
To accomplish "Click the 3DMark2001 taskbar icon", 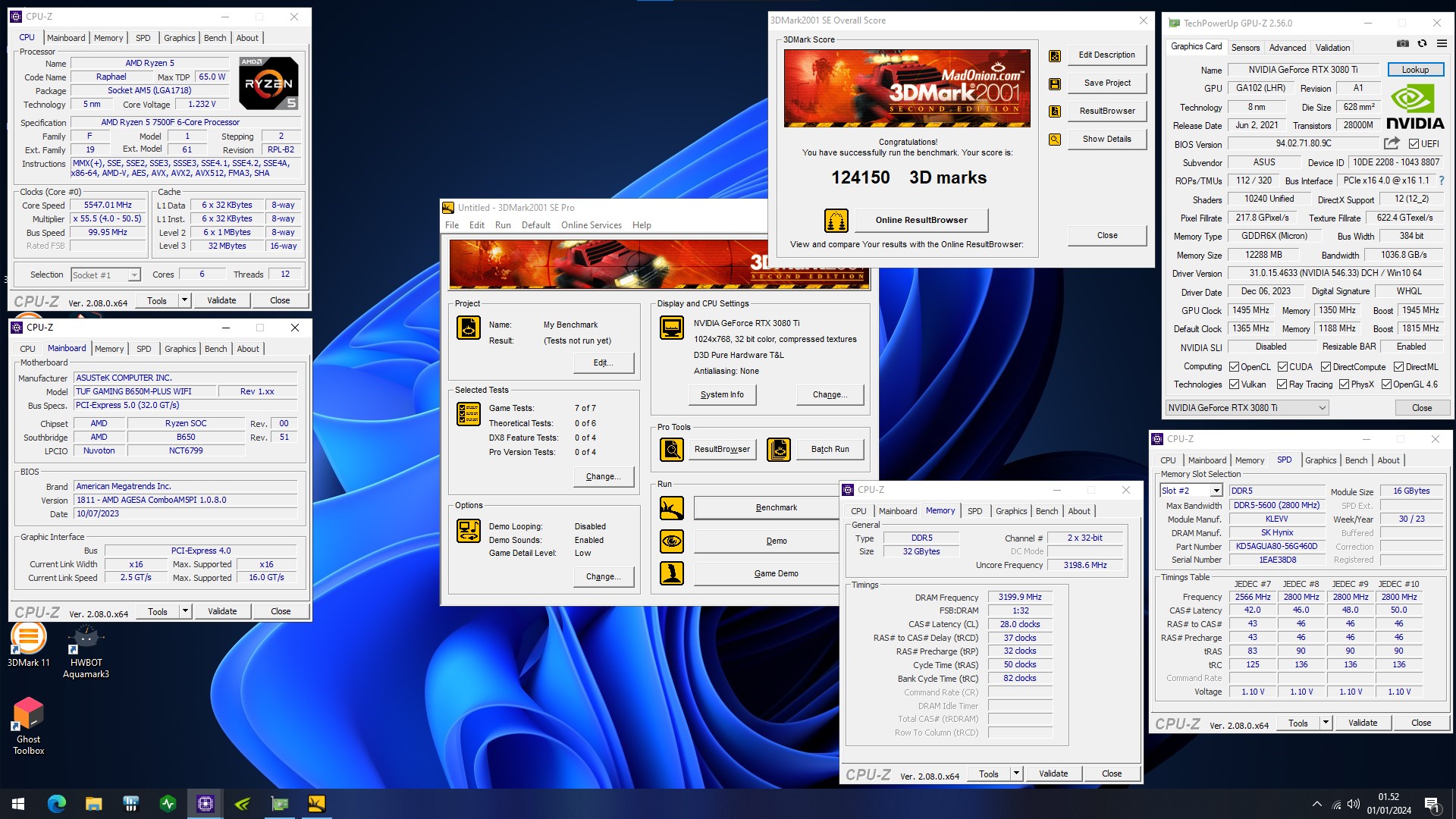I will click(316, 804).
